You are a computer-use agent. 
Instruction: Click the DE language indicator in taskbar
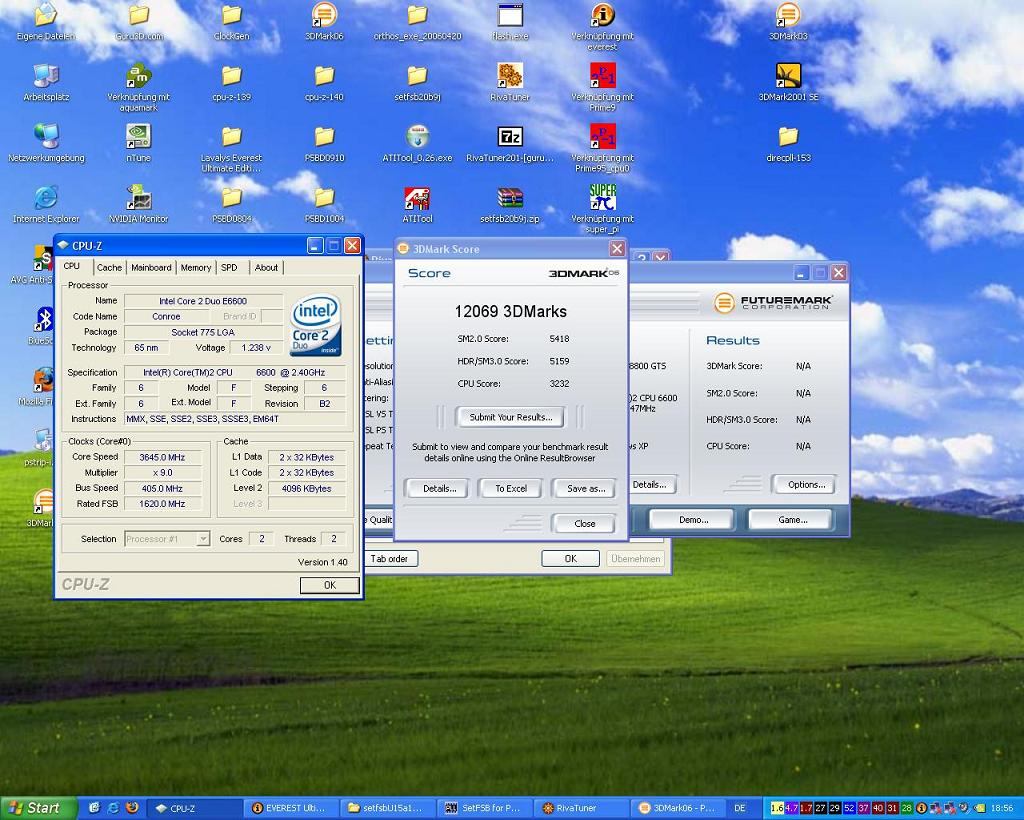click(740, 808)
